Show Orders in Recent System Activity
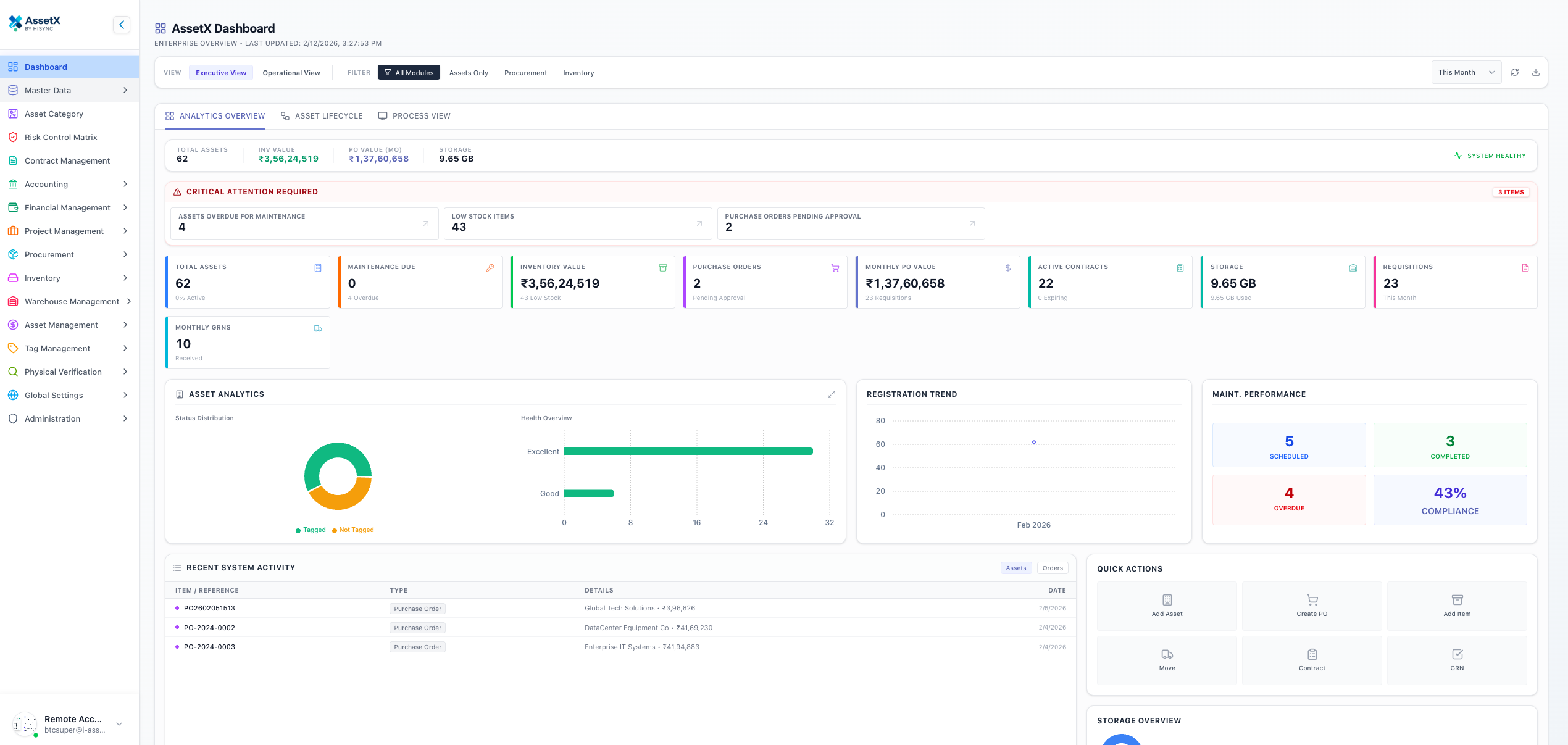Screen dimensions: 1568x745 click(x=1053, y=568)
